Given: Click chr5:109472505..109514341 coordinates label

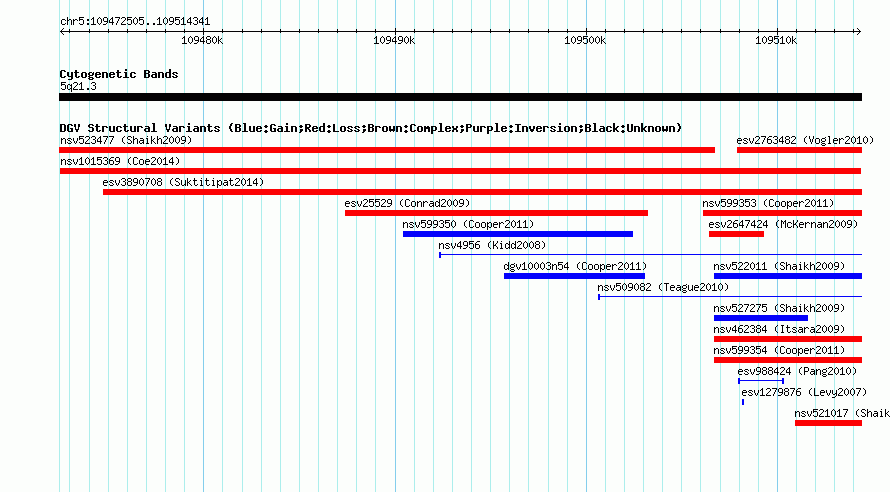Looking at the screenshot, I should click(x=135, y=21).
